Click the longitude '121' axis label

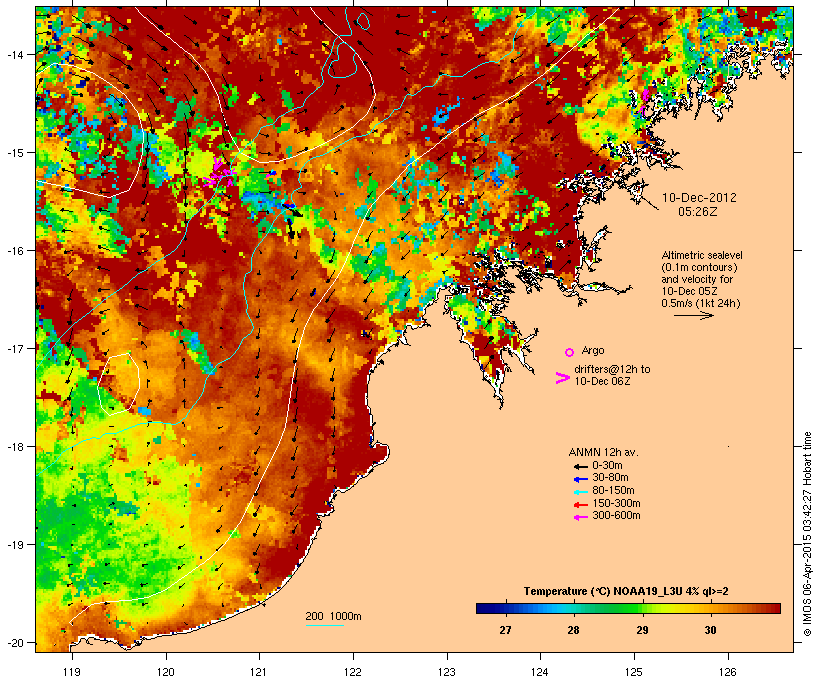[259, 672]
